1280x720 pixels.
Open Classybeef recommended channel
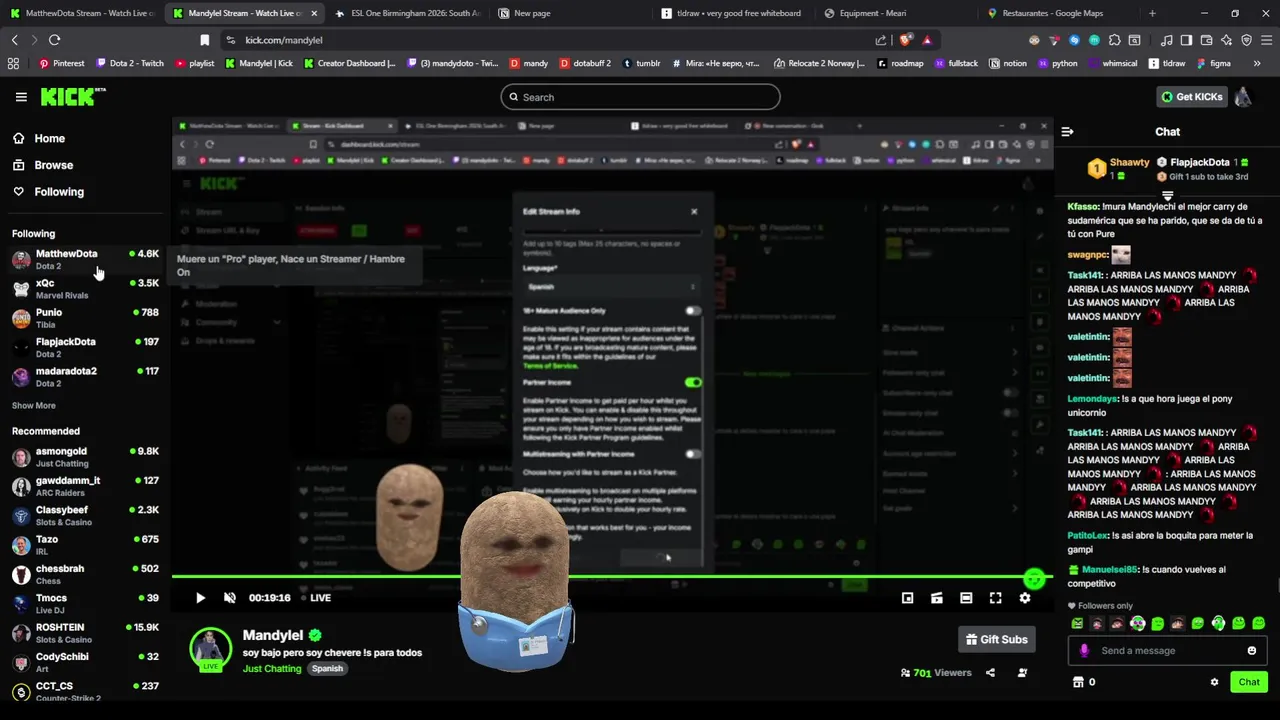(85, 516)
